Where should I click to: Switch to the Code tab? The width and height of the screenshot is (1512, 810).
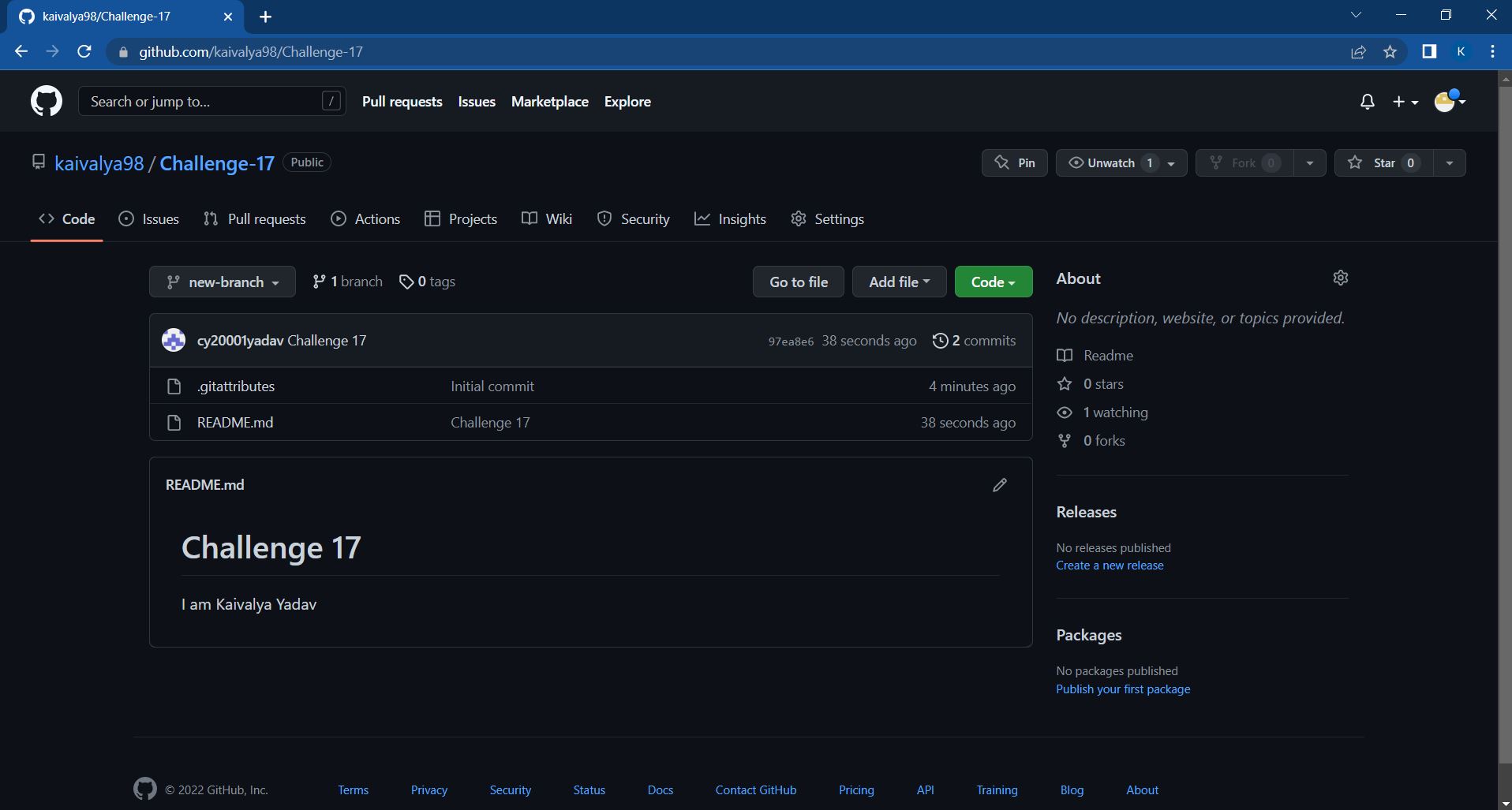[67, 219]
